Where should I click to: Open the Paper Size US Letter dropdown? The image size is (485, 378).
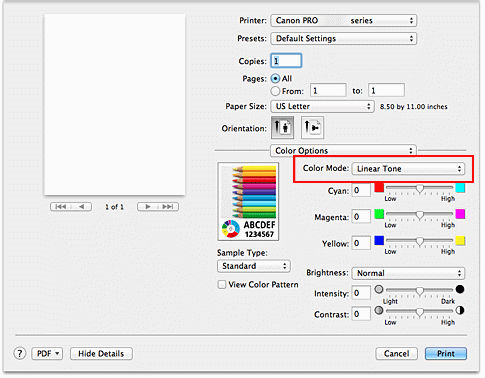pyautogui.click(x=322, y=106)
